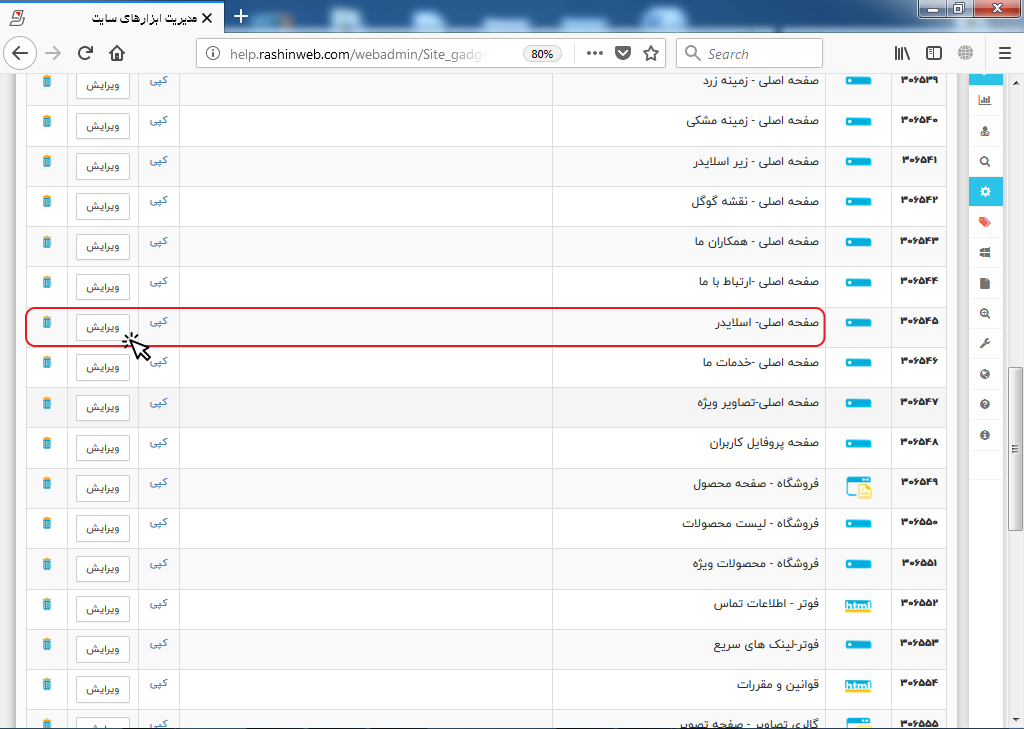Screen dimensions: 1024x729
Task: Focus the Firefox Search box
Action: [x=749, y=54]
